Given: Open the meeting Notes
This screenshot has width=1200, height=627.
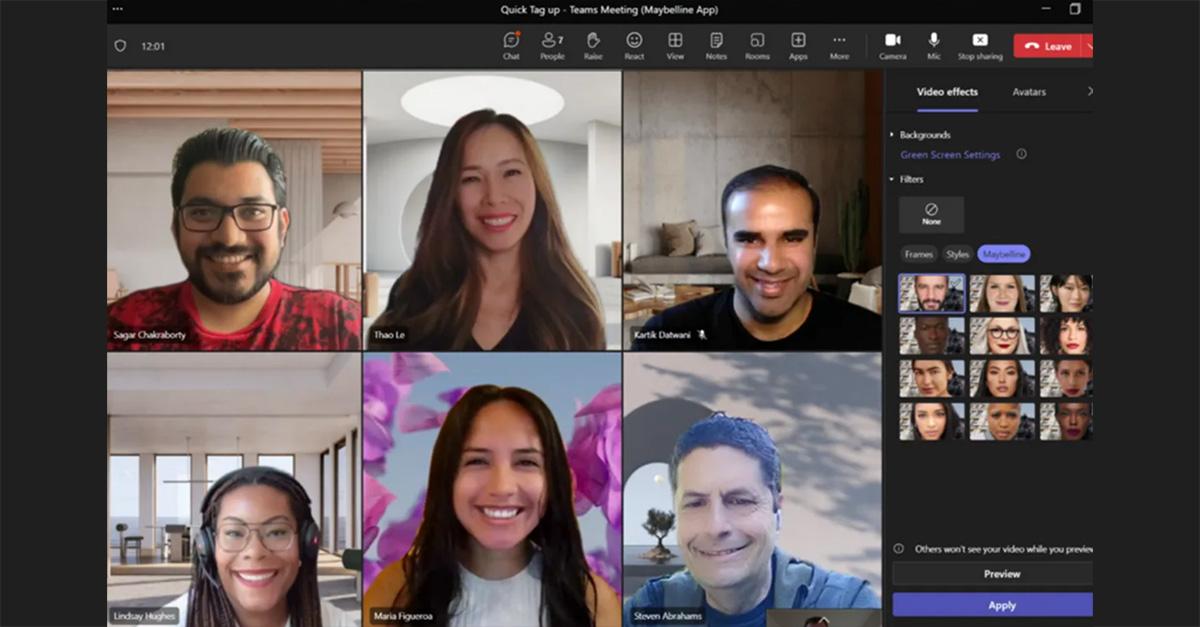Looking at the screenshot, I should 716,45.
